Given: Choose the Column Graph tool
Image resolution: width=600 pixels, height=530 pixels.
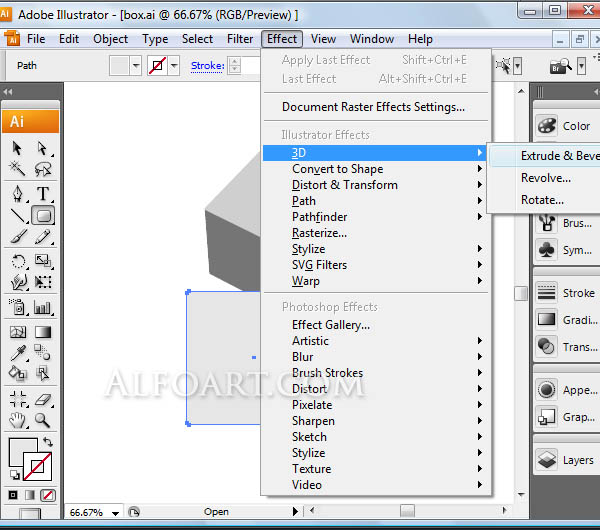Looking at the screenshot, I should point(42,307).
